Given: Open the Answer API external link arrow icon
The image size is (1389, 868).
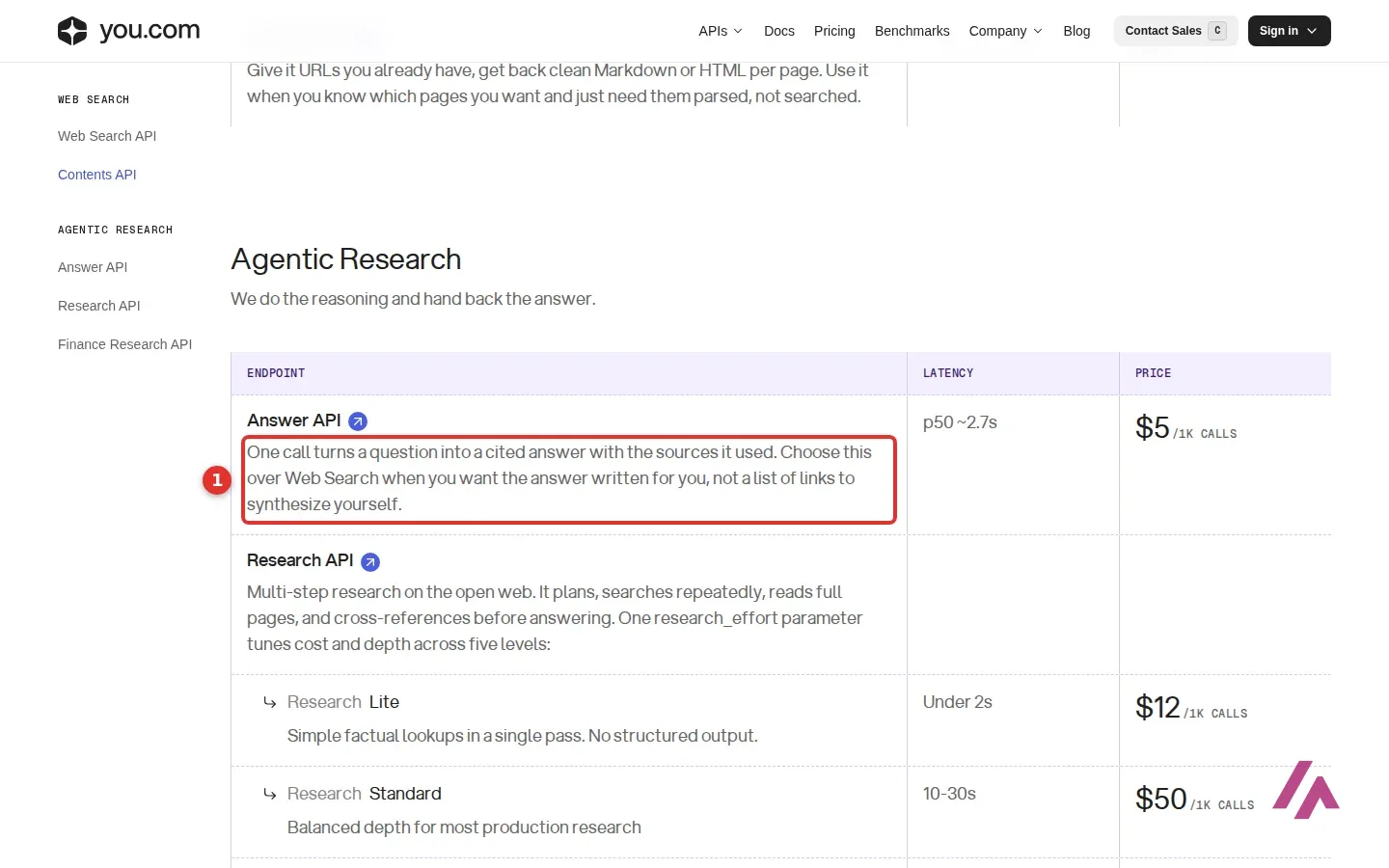Looking at the screenshot, I should 358,421.
